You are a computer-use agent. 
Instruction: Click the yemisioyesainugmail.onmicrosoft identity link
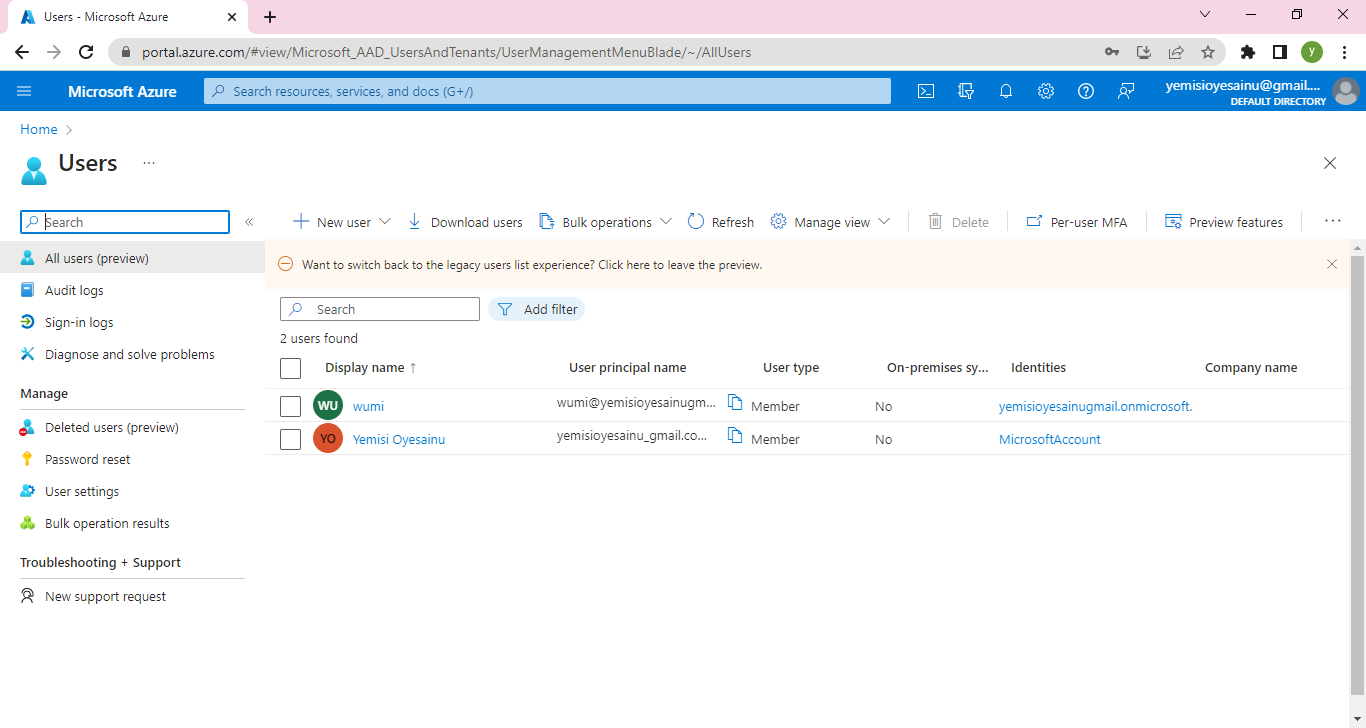coord(1096,406)
